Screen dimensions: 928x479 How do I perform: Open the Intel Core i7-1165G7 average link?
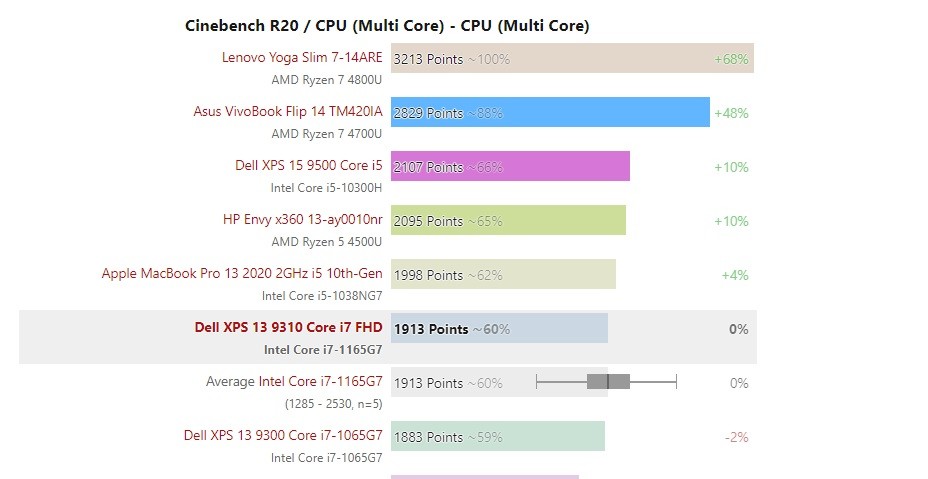(320, 381)
